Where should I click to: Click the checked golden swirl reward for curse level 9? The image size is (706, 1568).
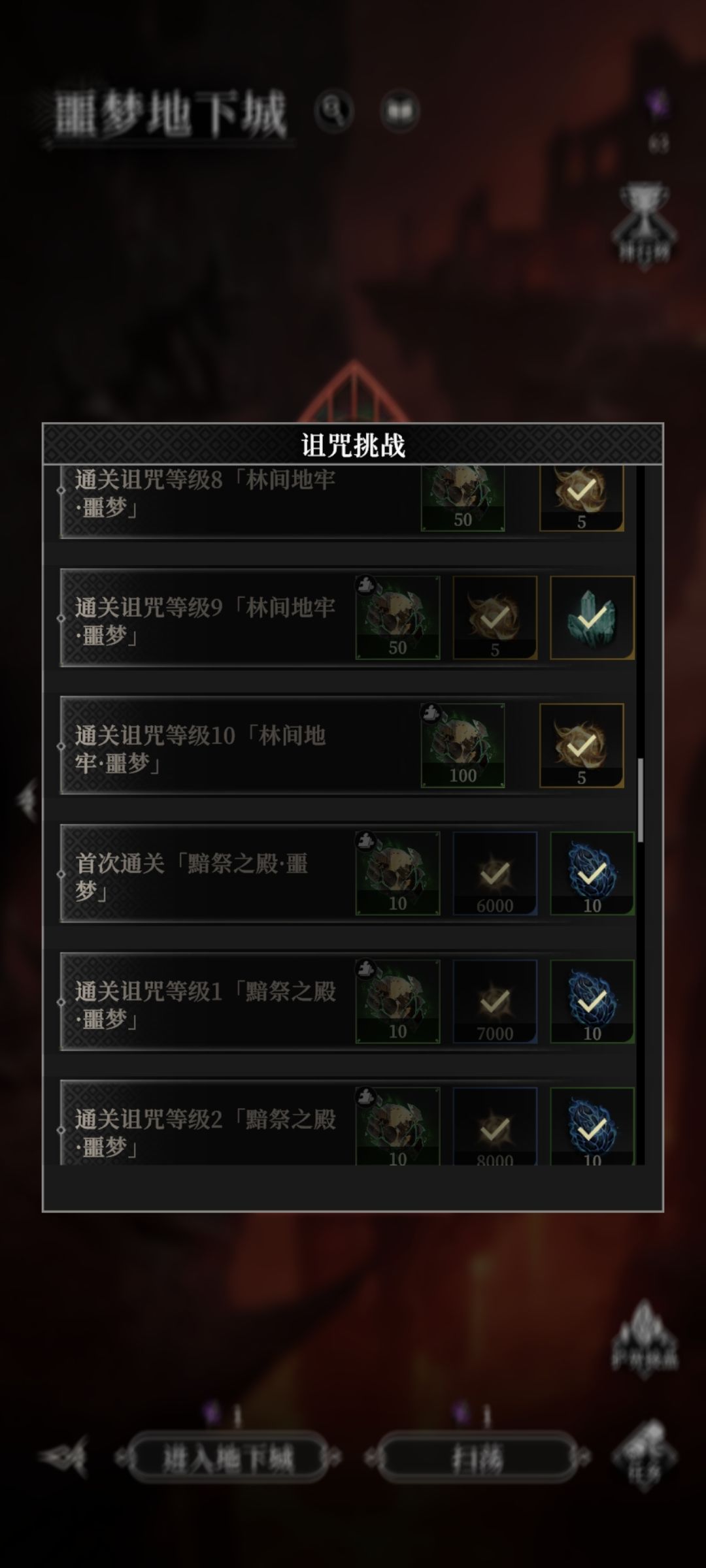pyautogui.click(x=495, y=617)
